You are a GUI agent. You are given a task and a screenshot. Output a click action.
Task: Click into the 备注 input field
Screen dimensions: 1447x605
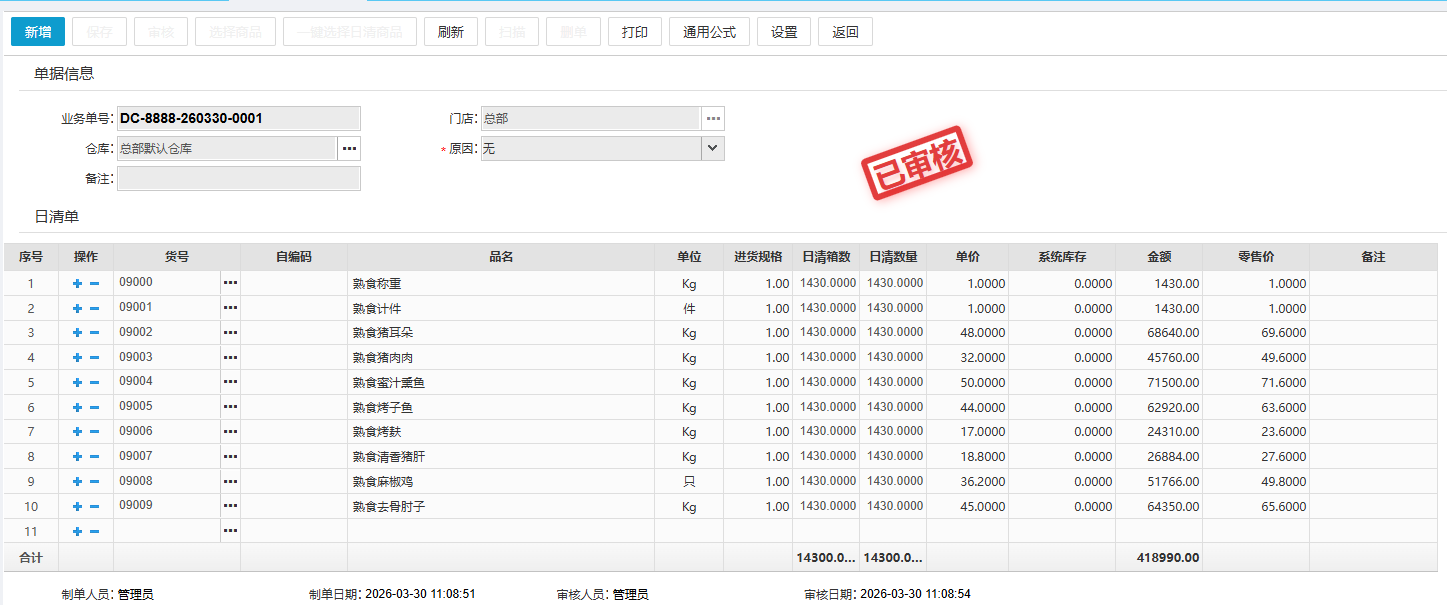click(x=239, y=179)
